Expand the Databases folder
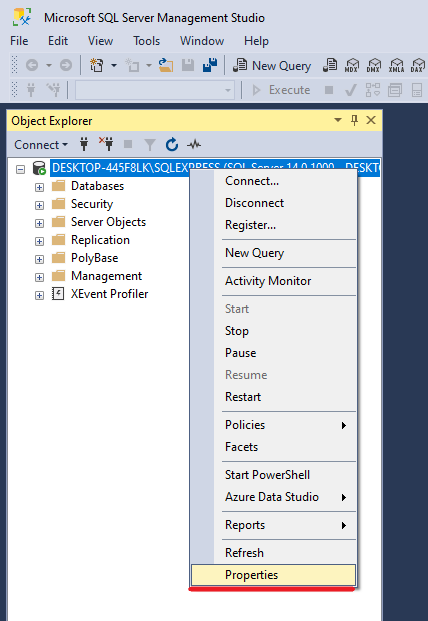Image resolution: width=428 pixels, height=621 pixels. click(39, 187)
